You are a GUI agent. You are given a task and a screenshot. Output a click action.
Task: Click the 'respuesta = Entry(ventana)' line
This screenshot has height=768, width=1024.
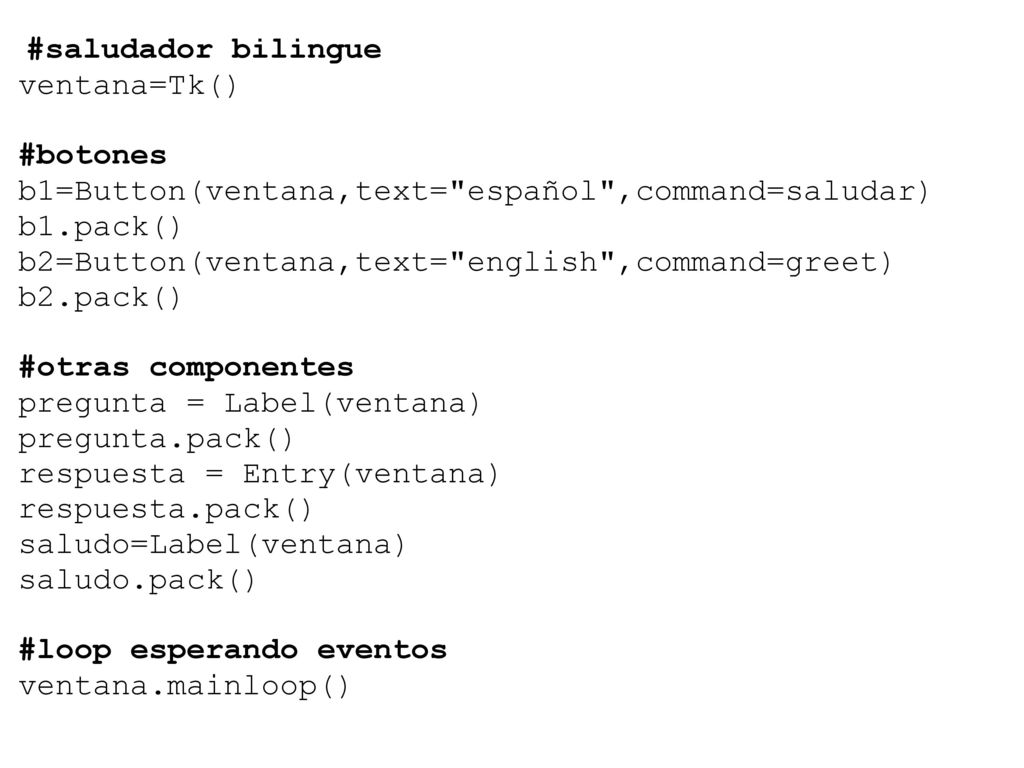coord(259,474)
